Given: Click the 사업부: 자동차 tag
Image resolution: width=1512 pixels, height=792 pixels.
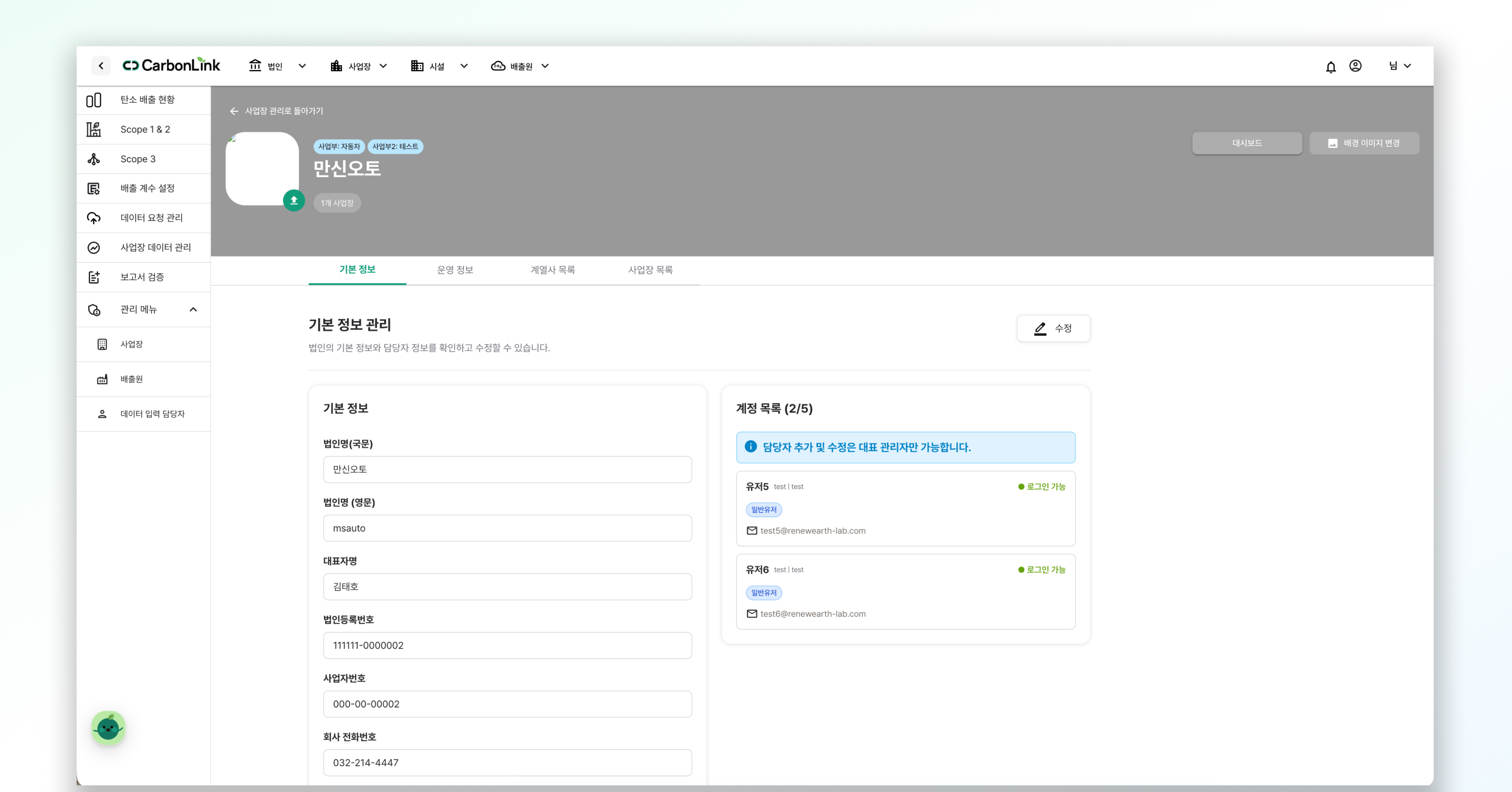Looking at the screenshot, I should pos(339,147).
